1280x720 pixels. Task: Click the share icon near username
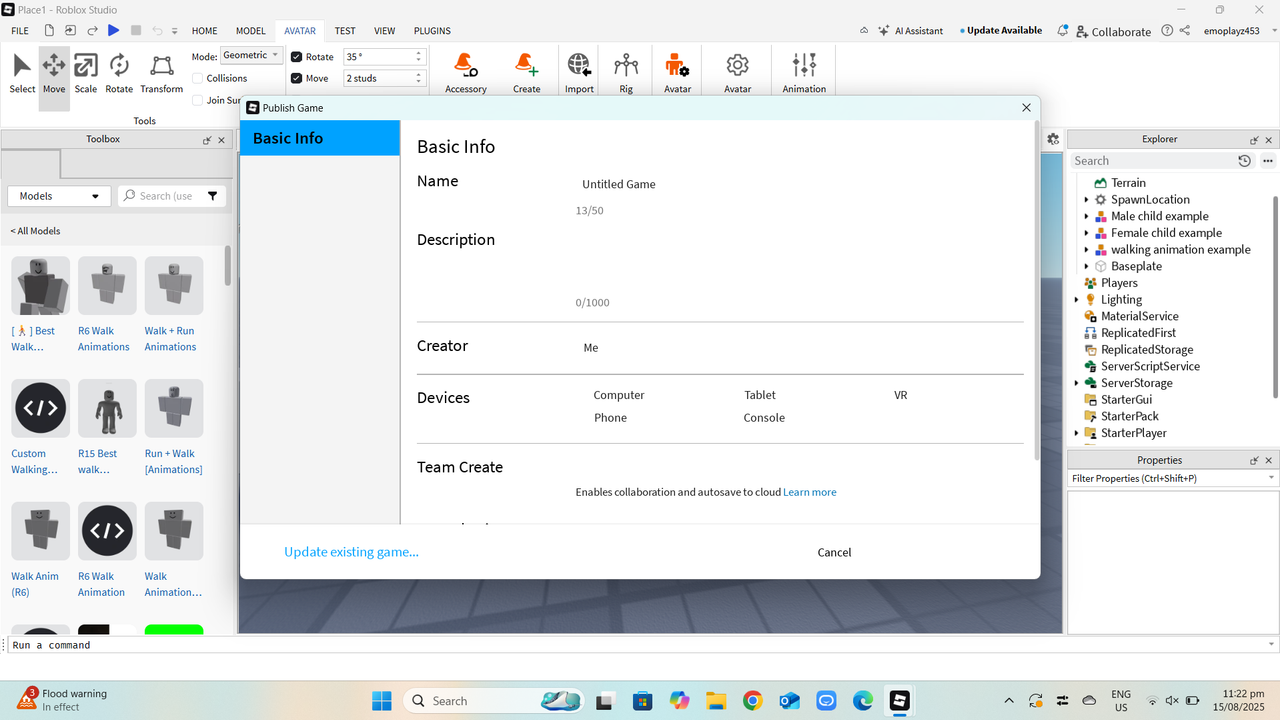pyautogui.click(x=1185, y=31)
